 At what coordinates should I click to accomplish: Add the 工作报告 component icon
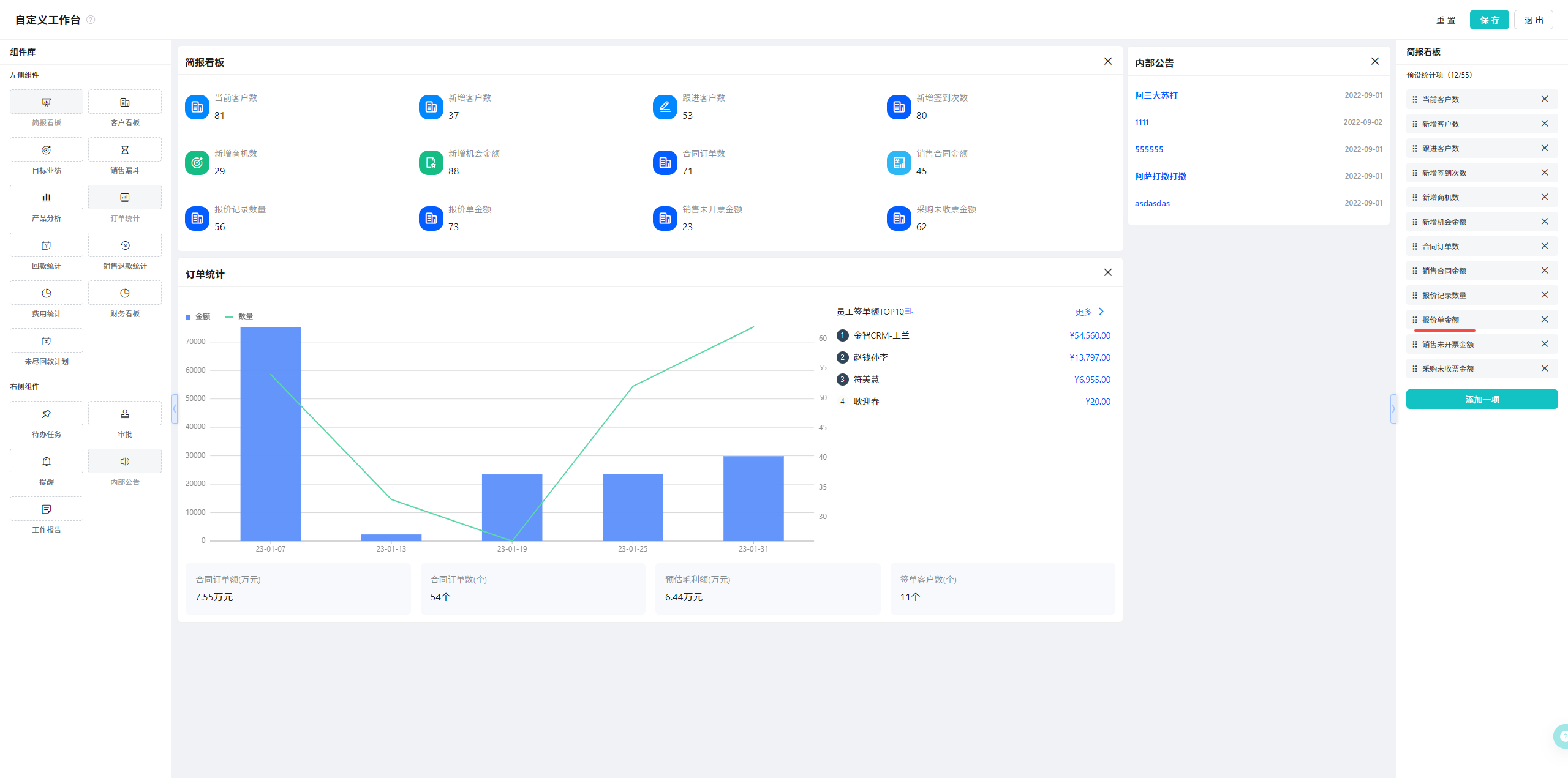47,509
